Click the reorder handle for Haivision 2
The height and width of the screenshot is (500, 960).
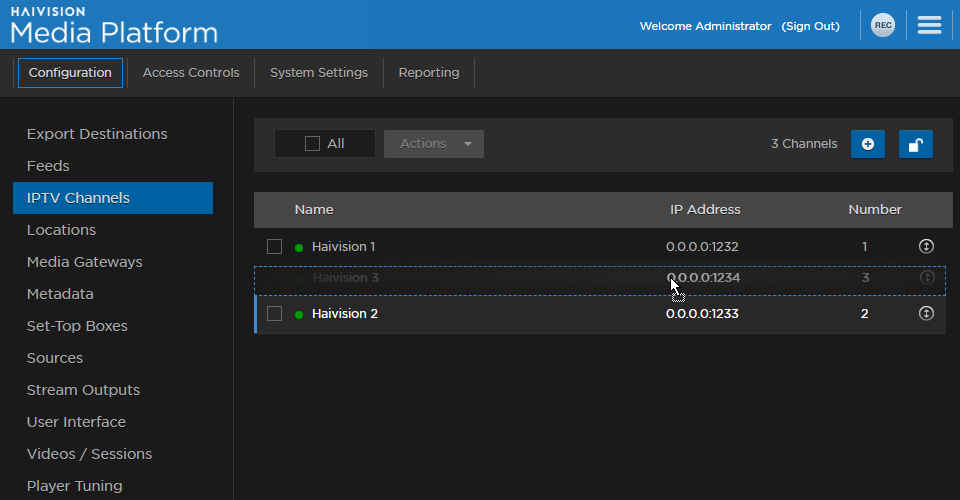pyautogui.click(x=926, y=314)
